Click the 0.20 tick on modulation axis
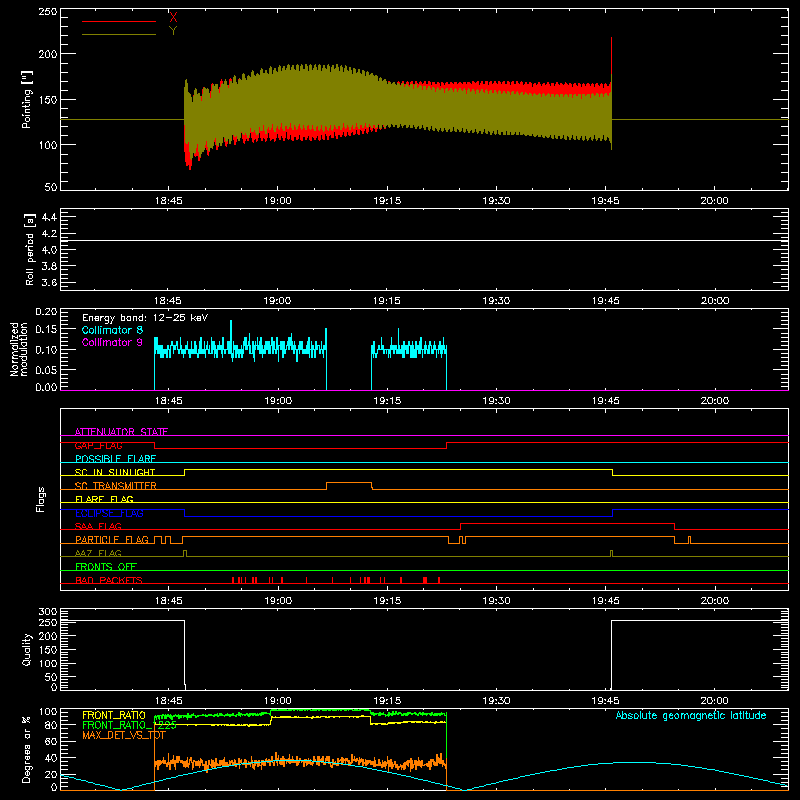 click(46, 312)
